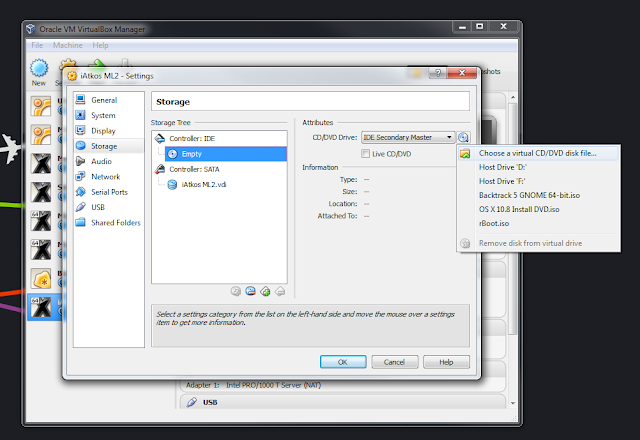Click the Adapter 1 Intel PRO/1000 text
The height and width of the screenshot is (440, 640).
point(253,385)
